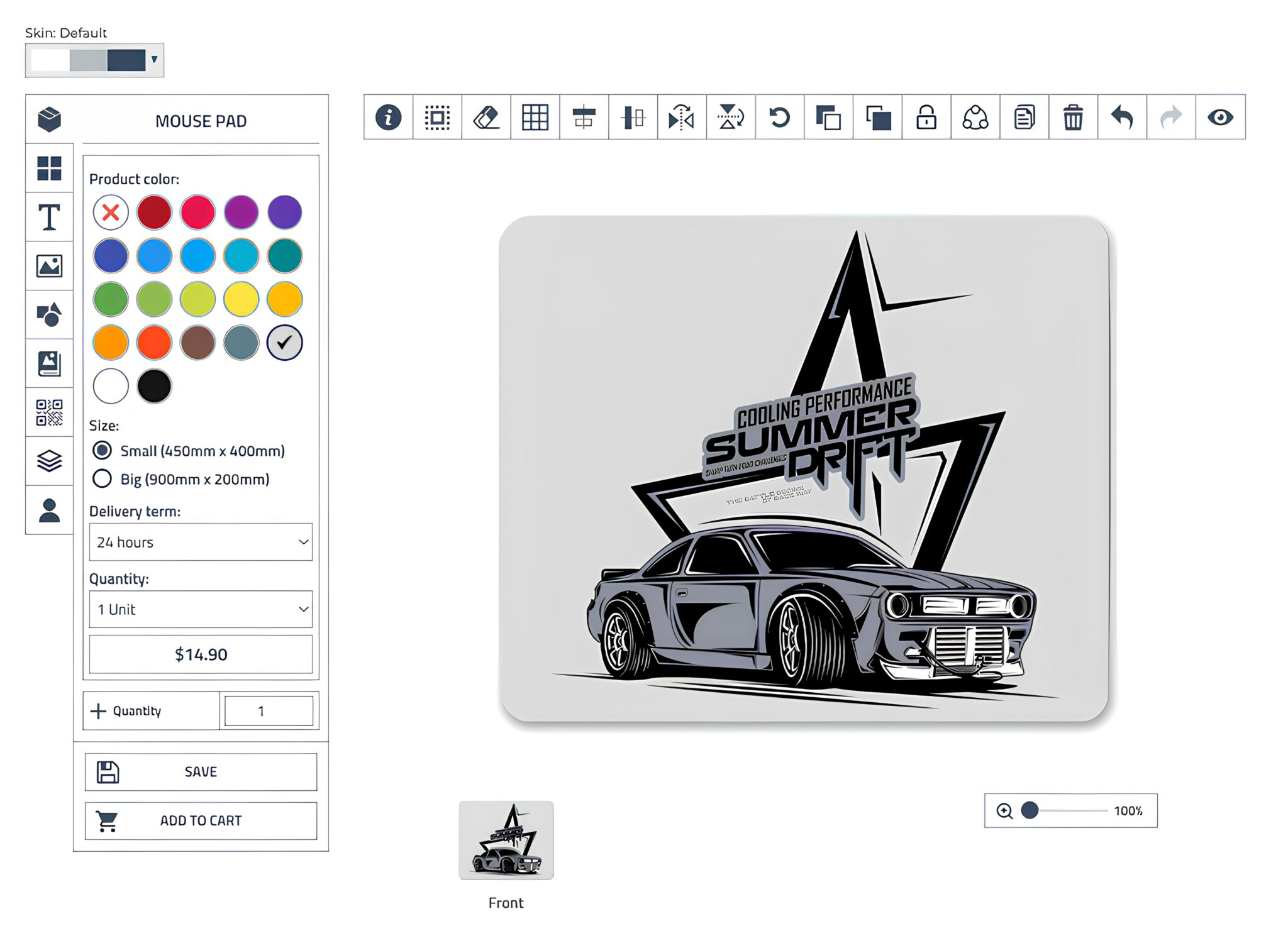Click the SAVE button
Image resolution: width=1288 pixels, height=948 pixels.
(201, 772)
